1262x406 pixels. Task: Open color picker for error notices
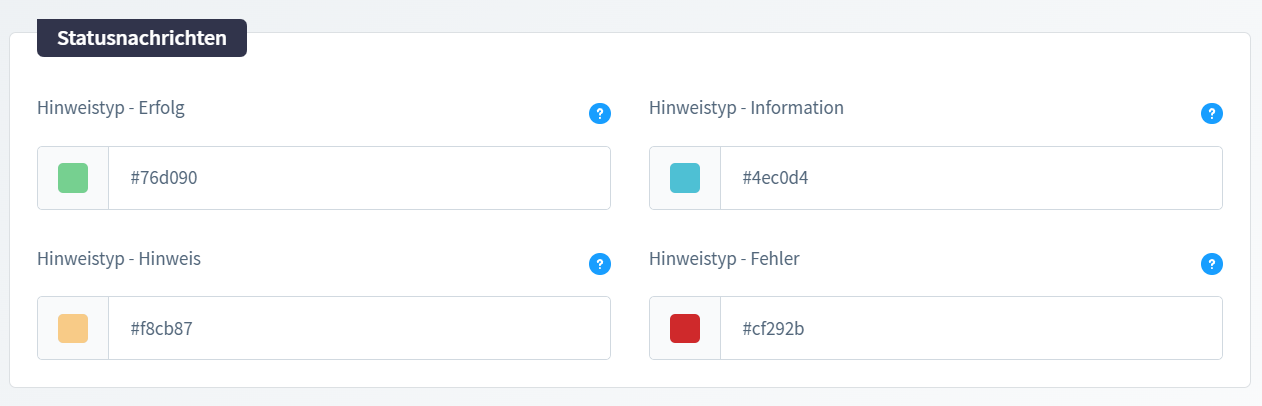685,328
